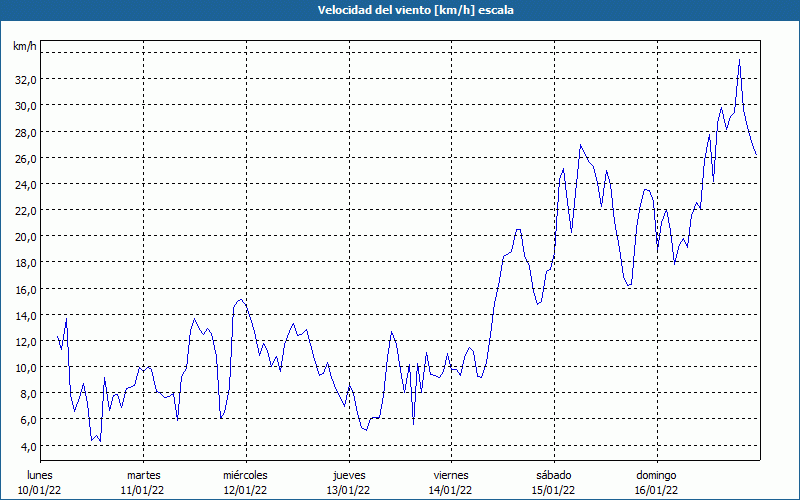Image resolution: width=800 pixels, height=500 pixels.
Task: Click the '13/01/22' date label
Action: (348, 490)
